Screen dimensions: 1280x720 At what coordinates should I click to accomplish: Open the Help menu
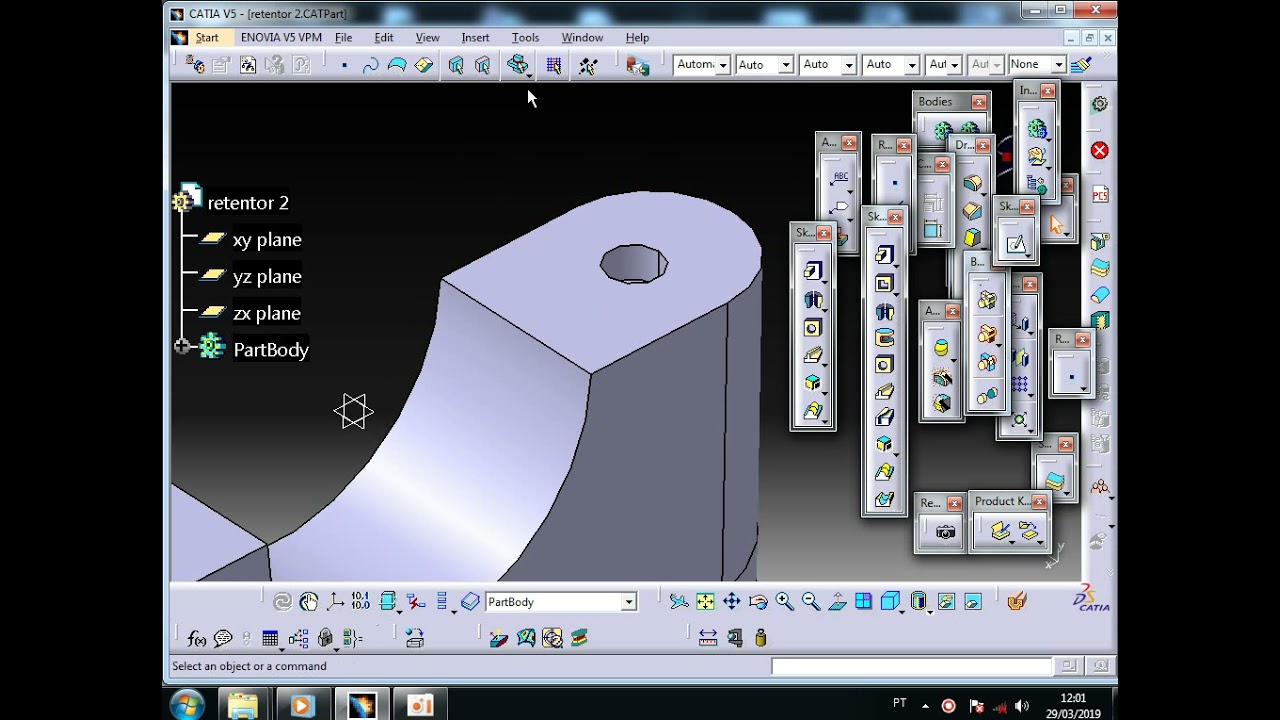[637, 37]
